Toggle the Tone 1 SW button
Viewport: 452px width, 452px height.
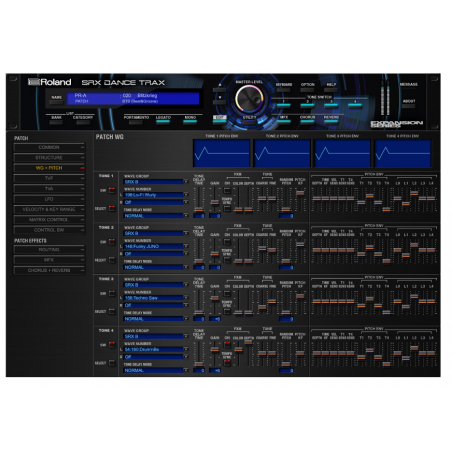tap(112, 190)
